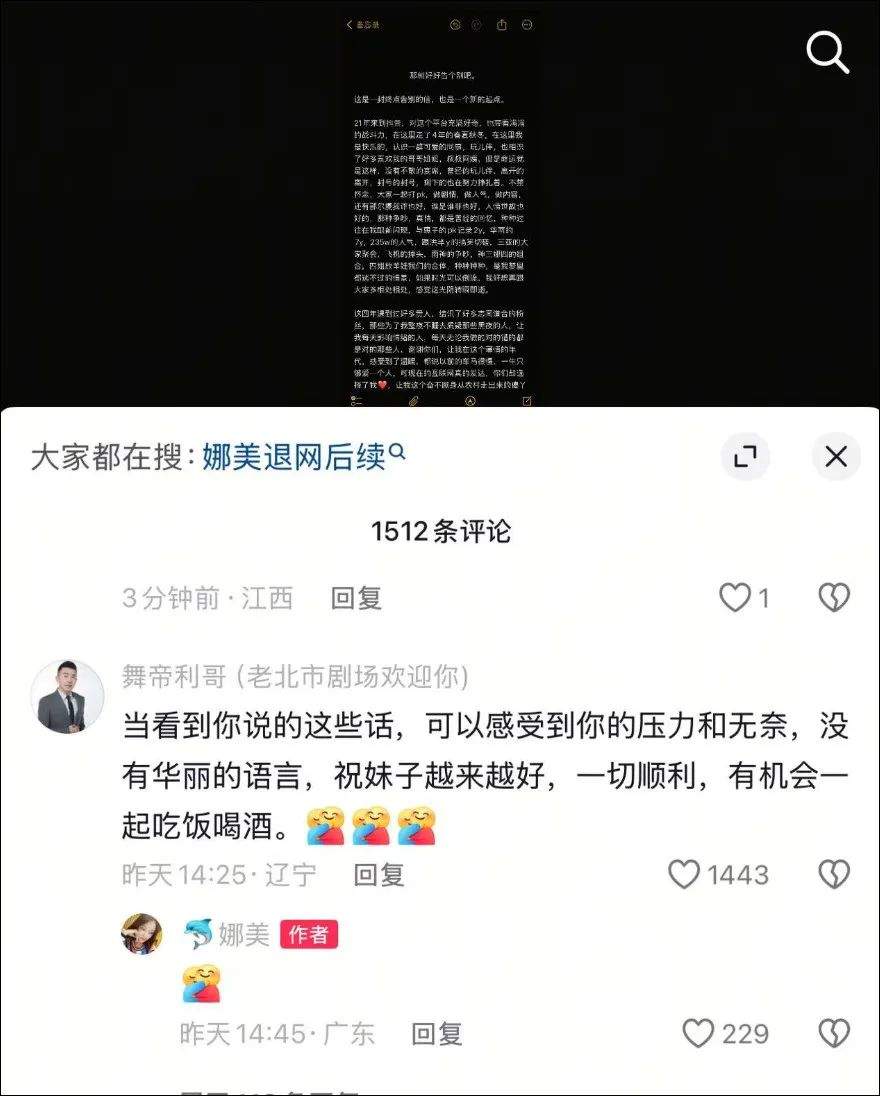Reply to 娜美's 广东 reply

[437, 1034]
